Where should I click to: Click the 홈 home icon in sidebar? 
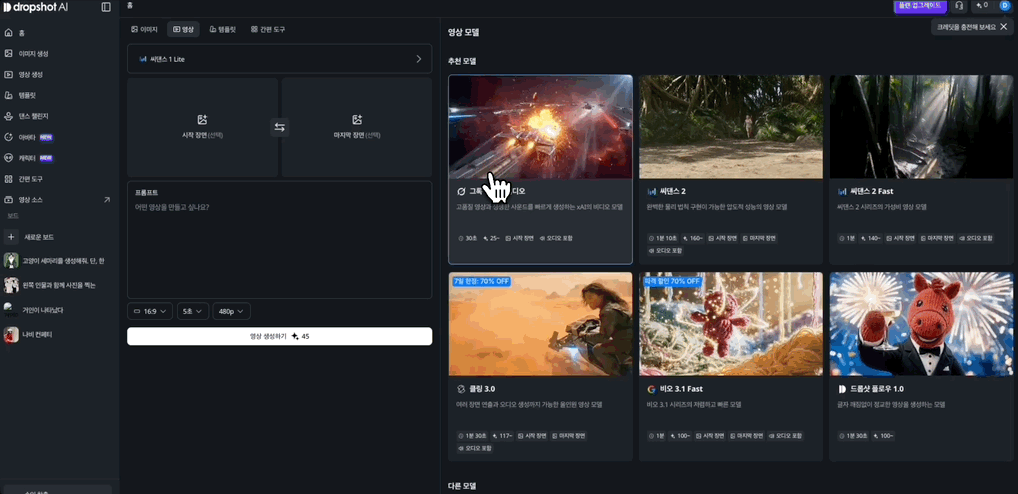point(9,33)
